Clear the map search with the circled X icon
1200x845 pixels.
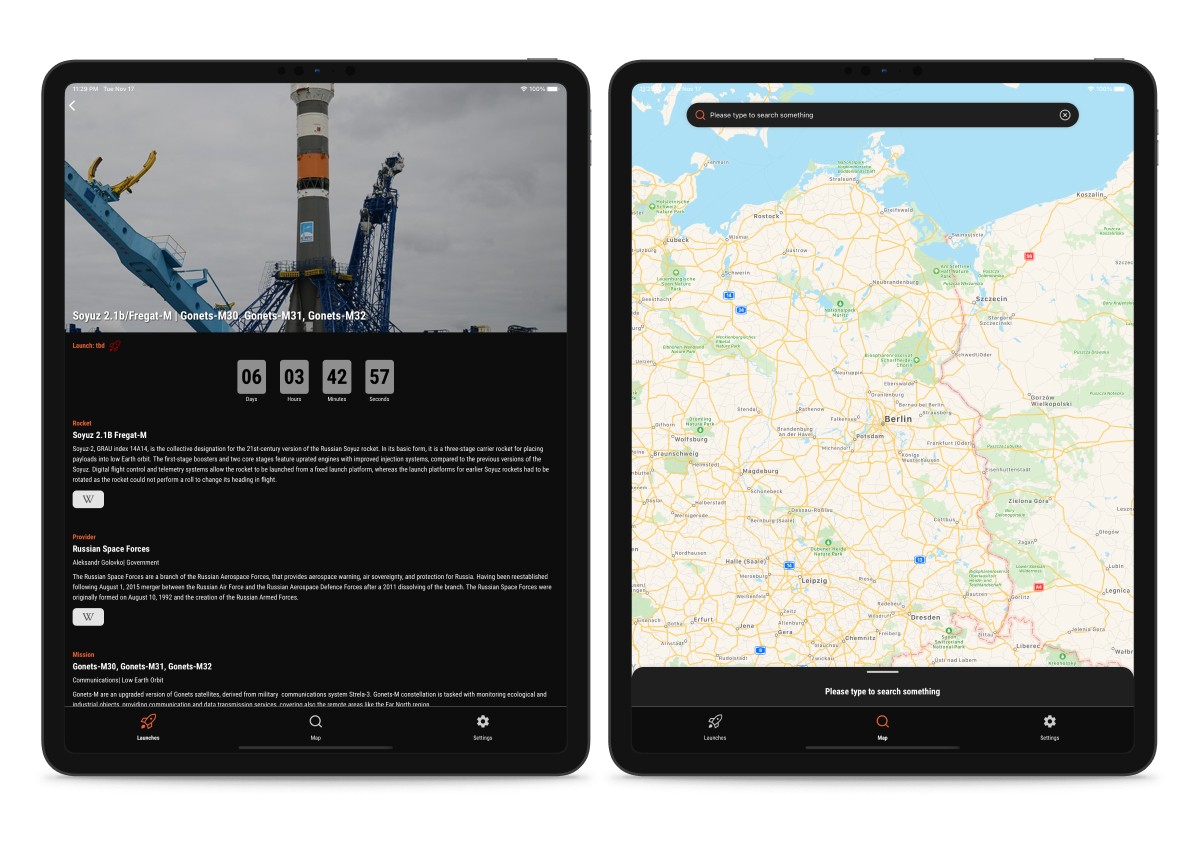(1065, 115)
